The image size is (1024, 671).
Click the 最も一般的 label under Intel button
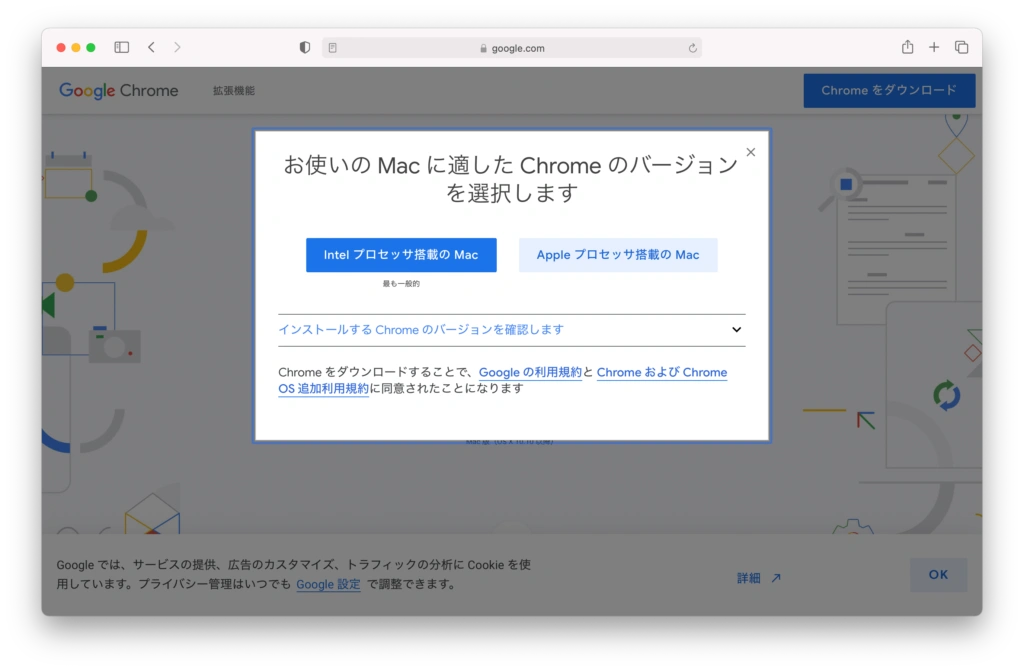click(x=401, y=284)
